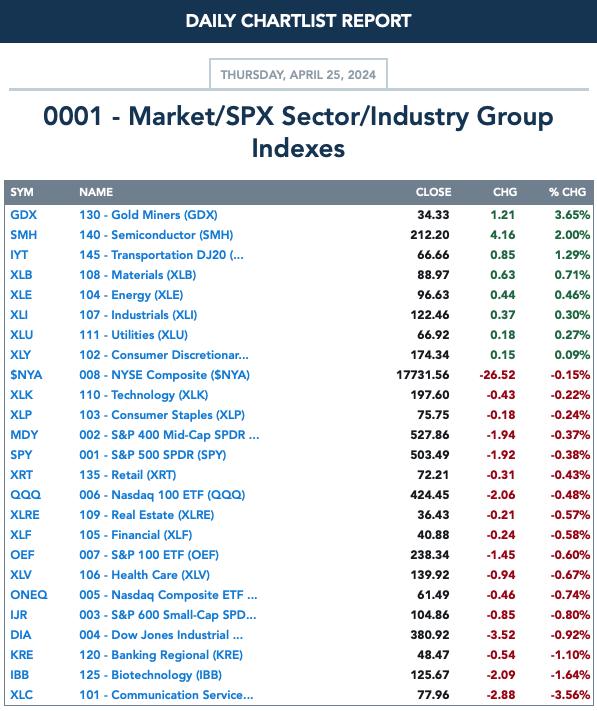Click the SPY ticker symbol
Viewport: 597px width, 711px height.
coord(21,455)
